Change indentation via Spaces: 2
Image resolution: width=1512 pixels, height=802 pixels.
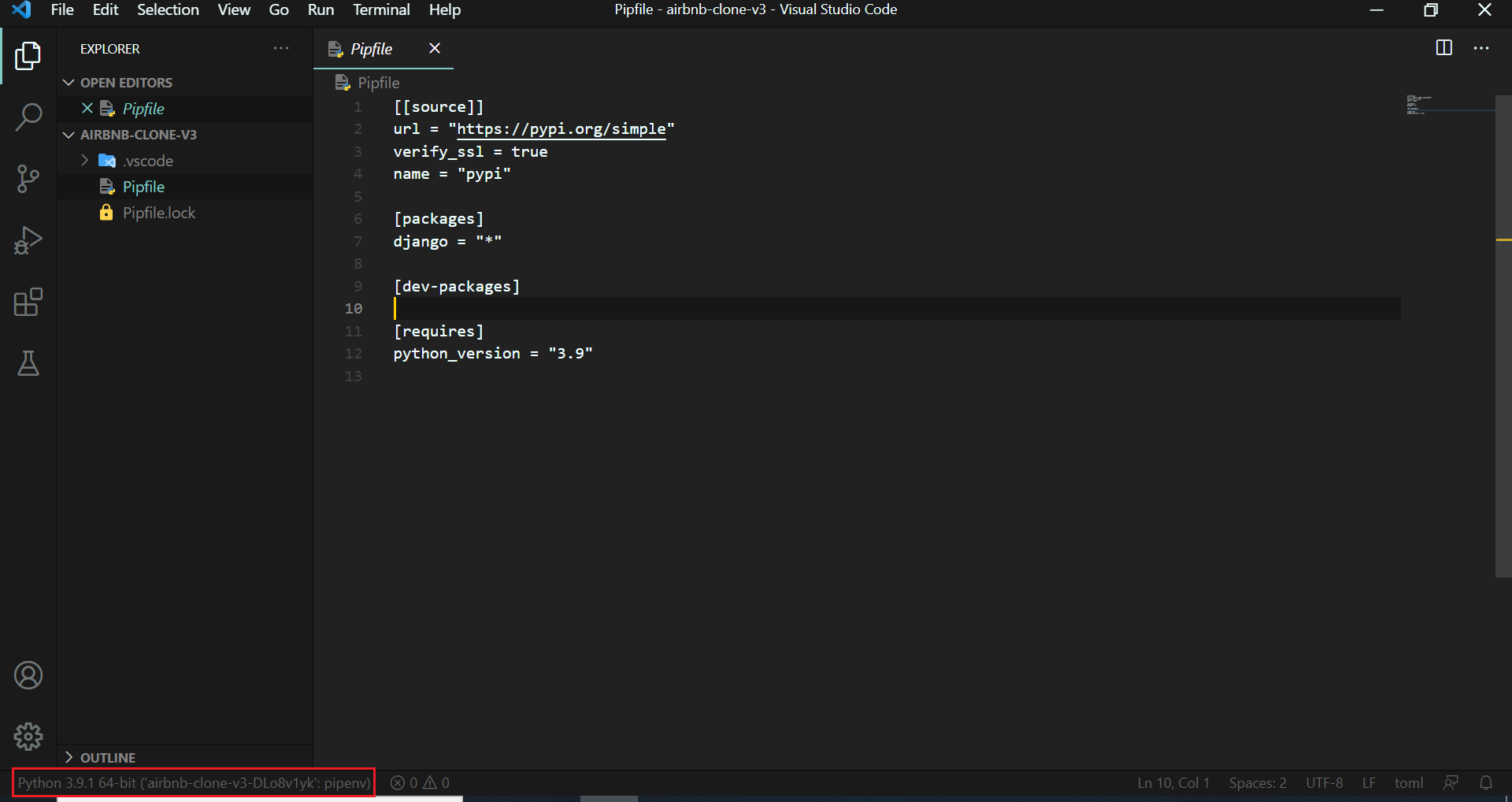[x=1258, y=782]
